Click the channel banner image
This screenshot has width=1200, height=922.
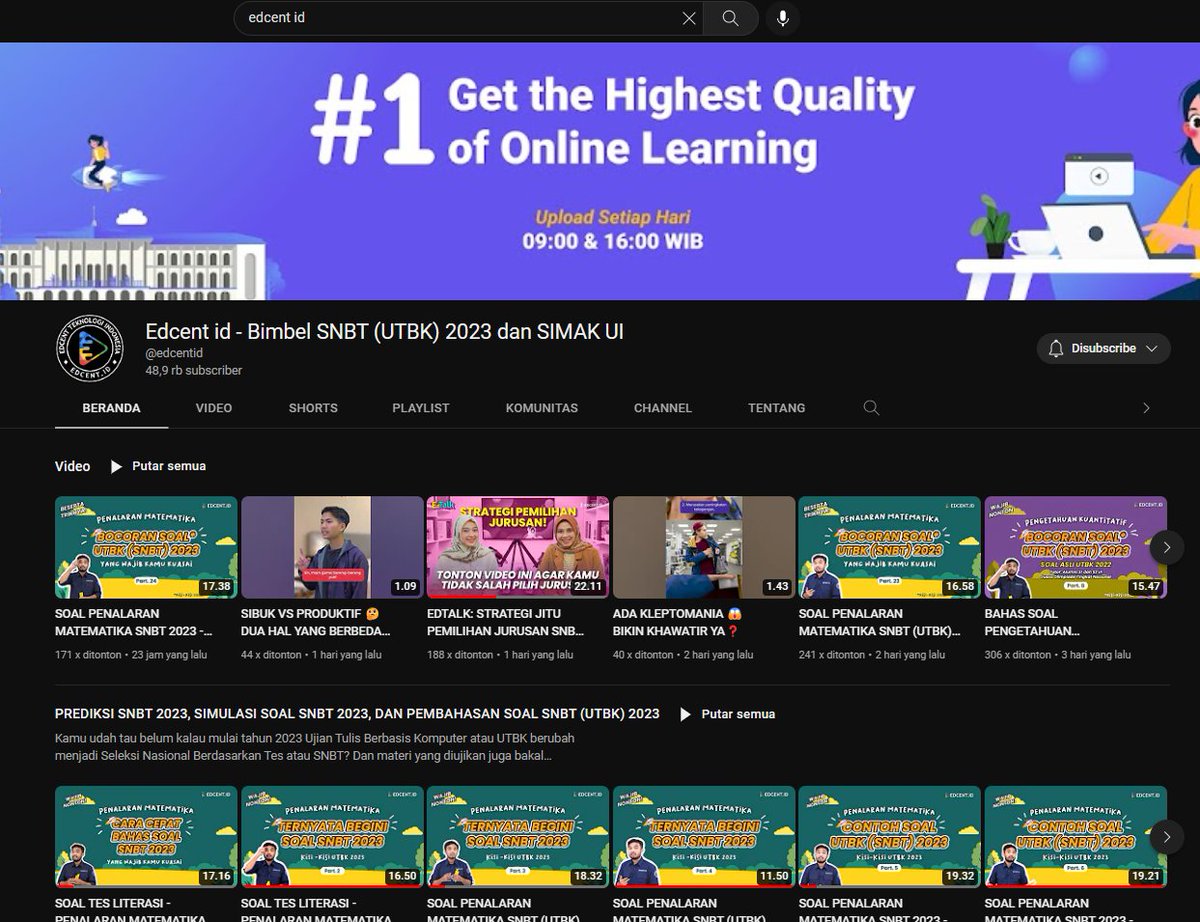point(600,171)
